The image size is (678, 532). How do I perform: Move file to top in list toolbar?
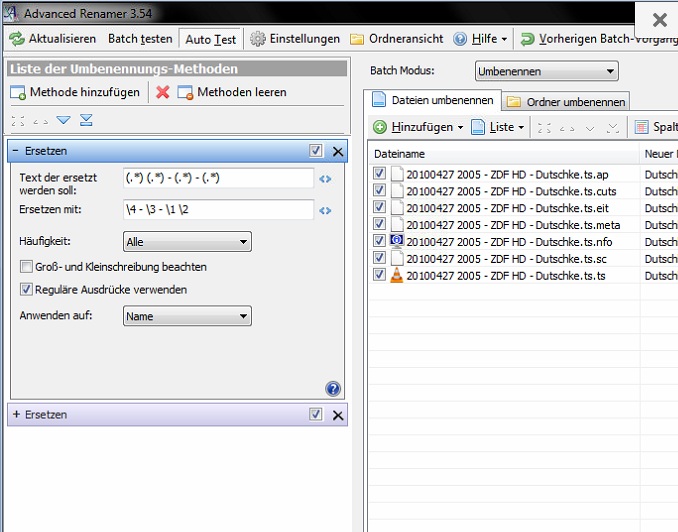click(x=544, y=128)
